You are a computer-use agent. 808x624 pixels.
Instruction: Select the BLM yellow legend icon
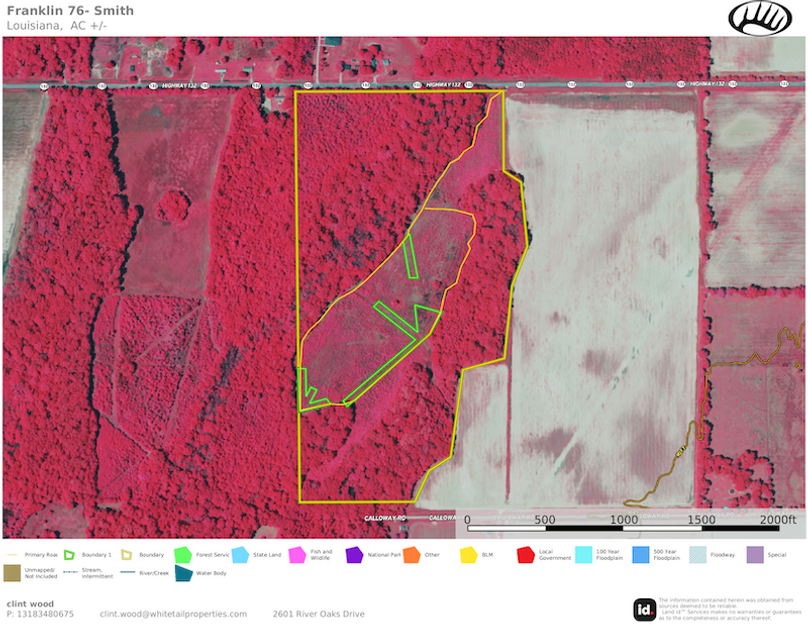point(467,554)
